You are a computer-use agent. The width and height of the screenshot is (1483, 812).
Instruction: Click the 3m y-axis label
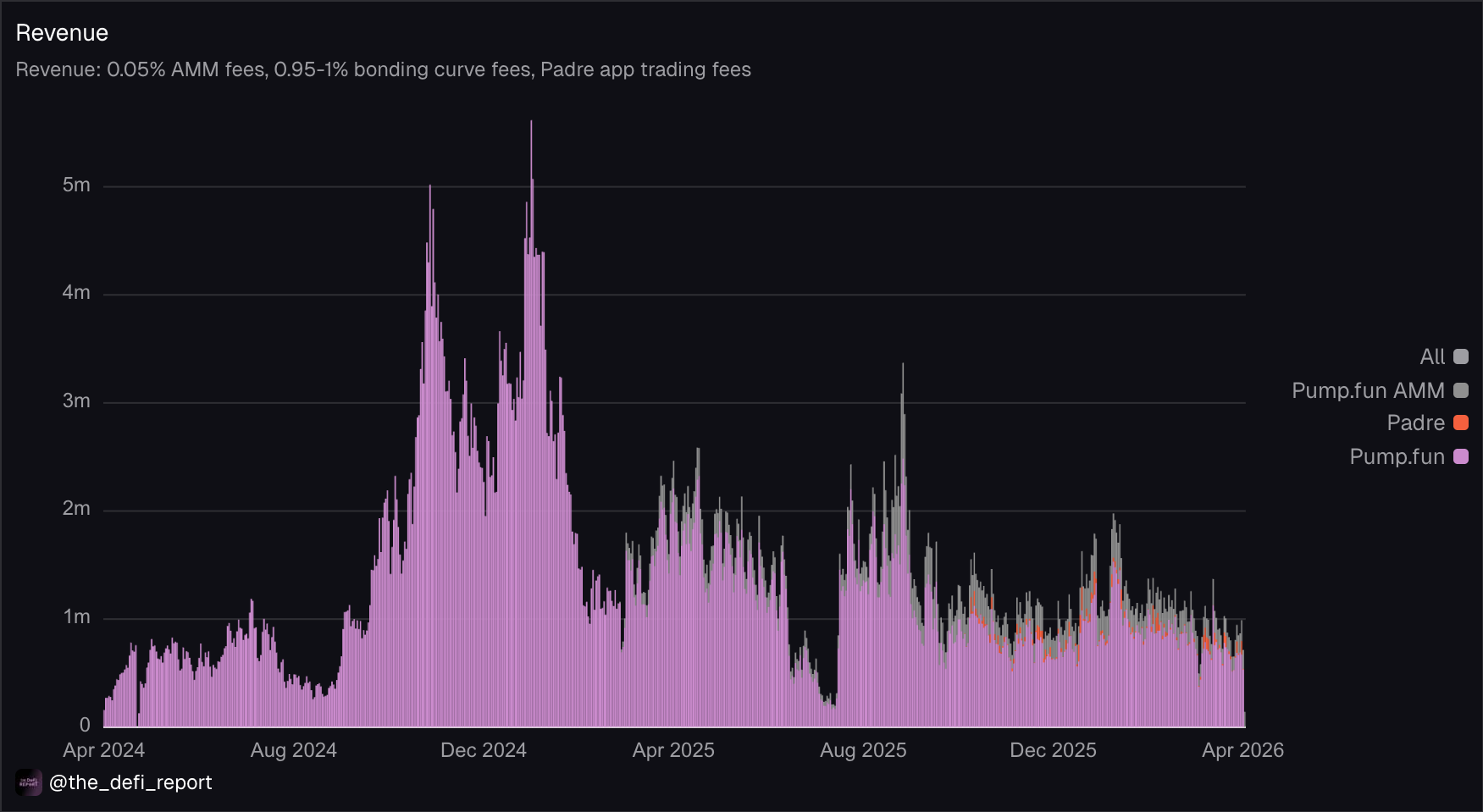[76, 400]
